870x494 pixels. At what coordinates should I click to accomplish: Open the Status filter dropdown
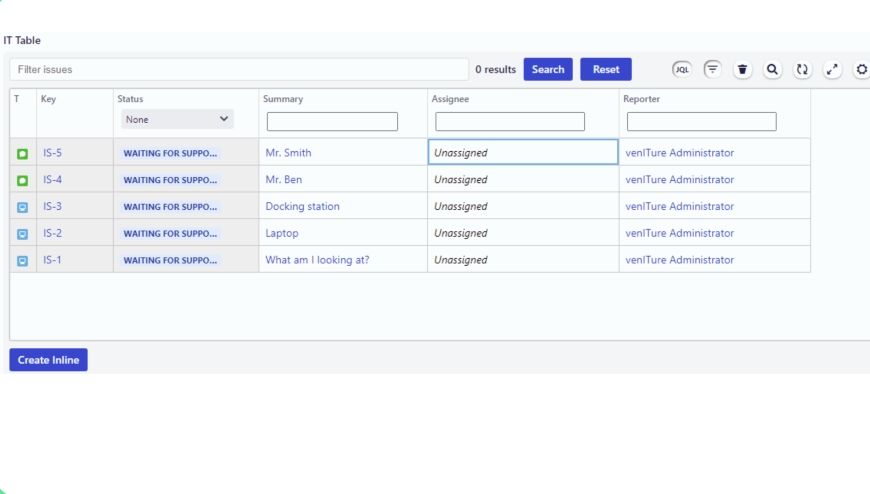[177, 119]
